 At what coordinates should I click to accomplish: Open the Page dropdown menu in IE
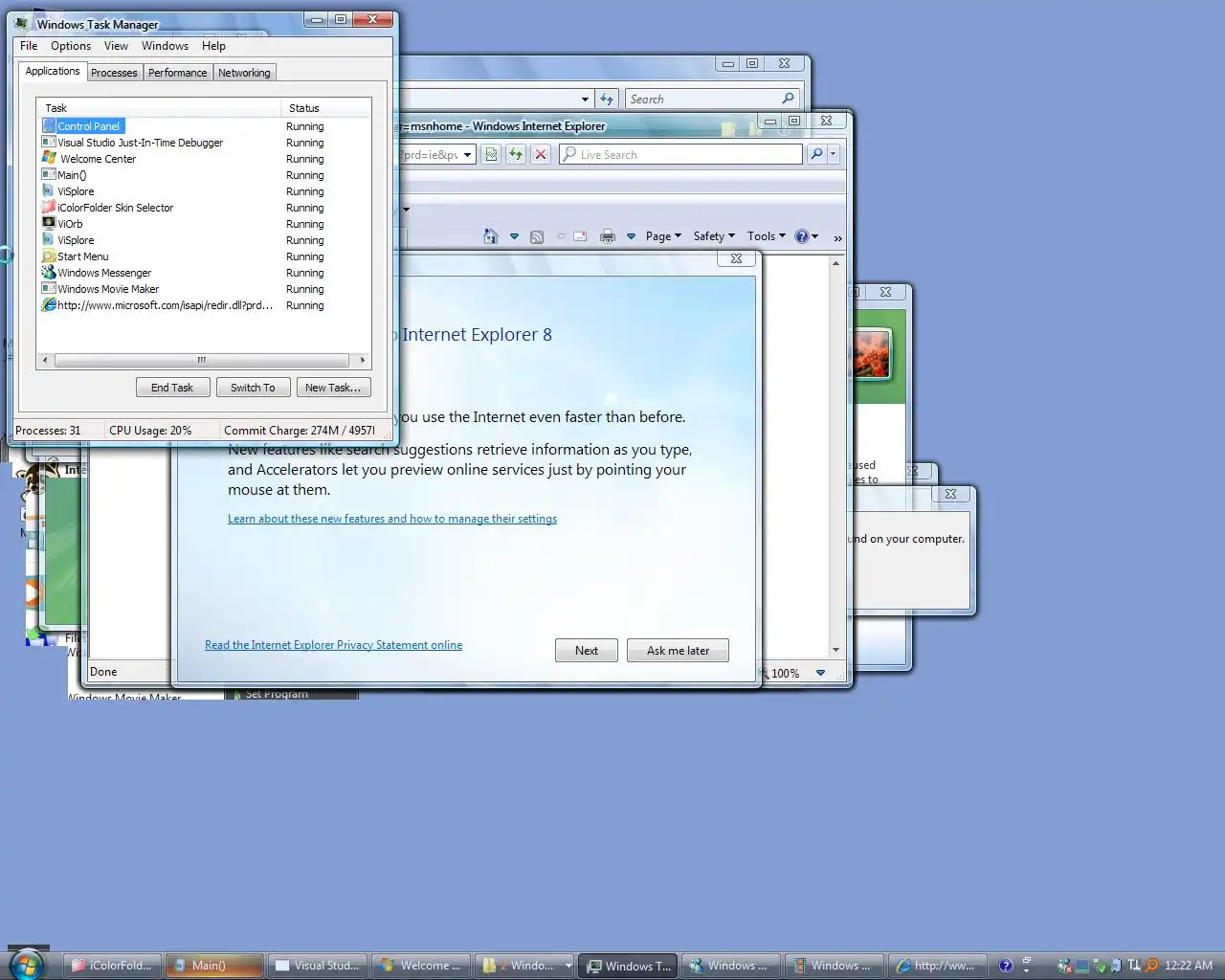pyautogui.click(x=663, y=236)
